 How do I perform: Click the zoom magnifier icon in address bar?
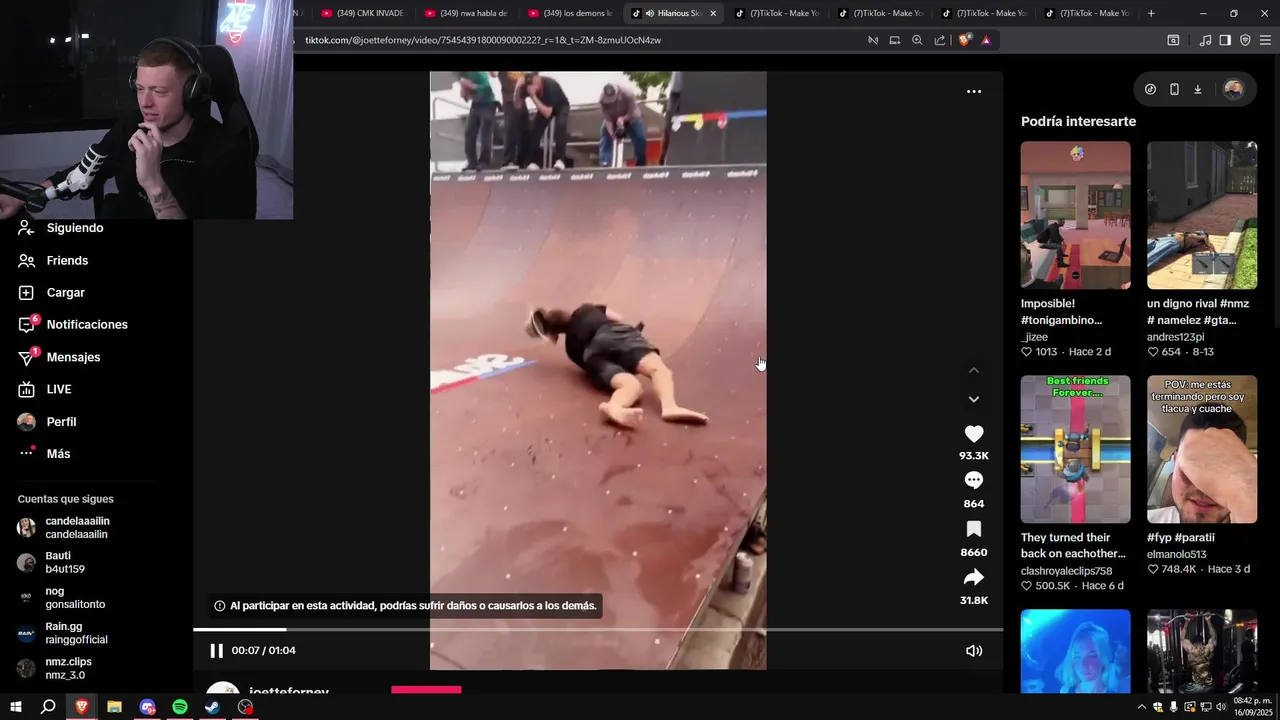917,40
